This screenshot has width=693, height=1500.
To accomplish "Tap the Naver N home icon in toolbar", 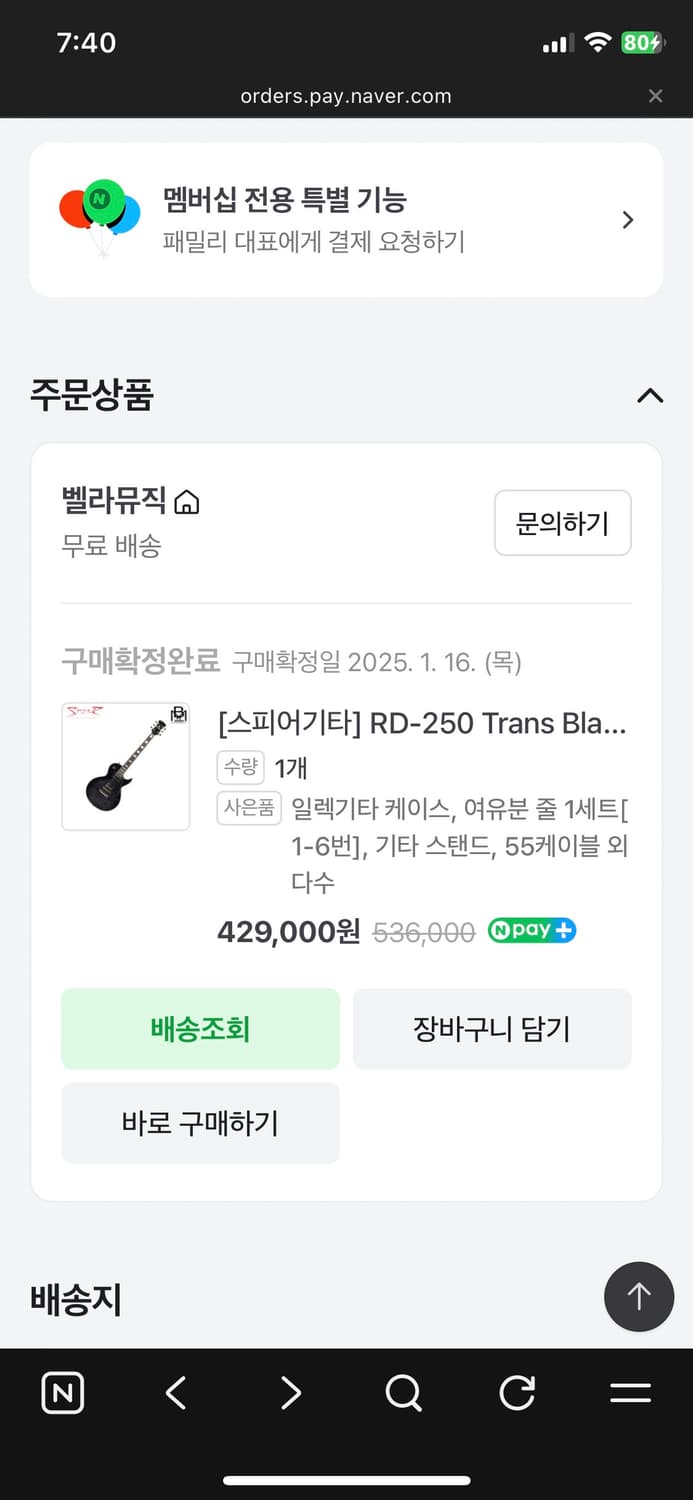I will click(62, 1392).
